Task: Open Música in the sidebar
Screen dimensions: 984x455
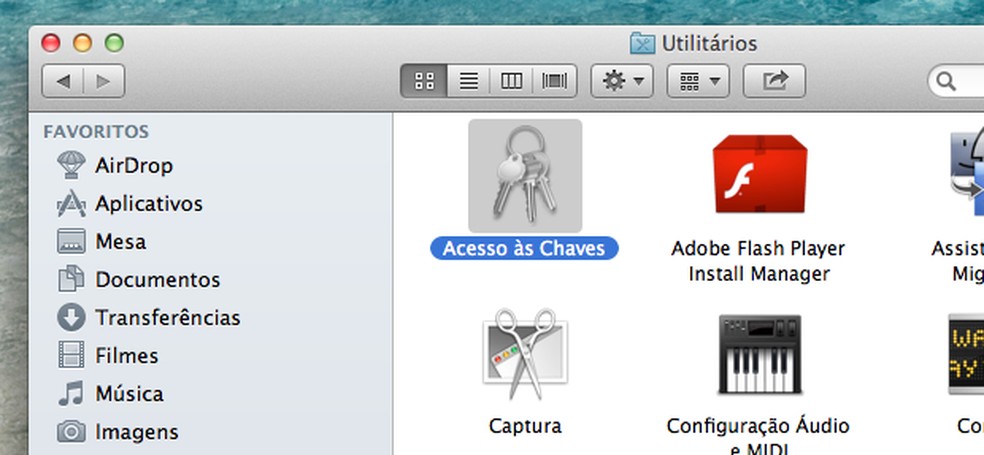Action: point(110,394)
